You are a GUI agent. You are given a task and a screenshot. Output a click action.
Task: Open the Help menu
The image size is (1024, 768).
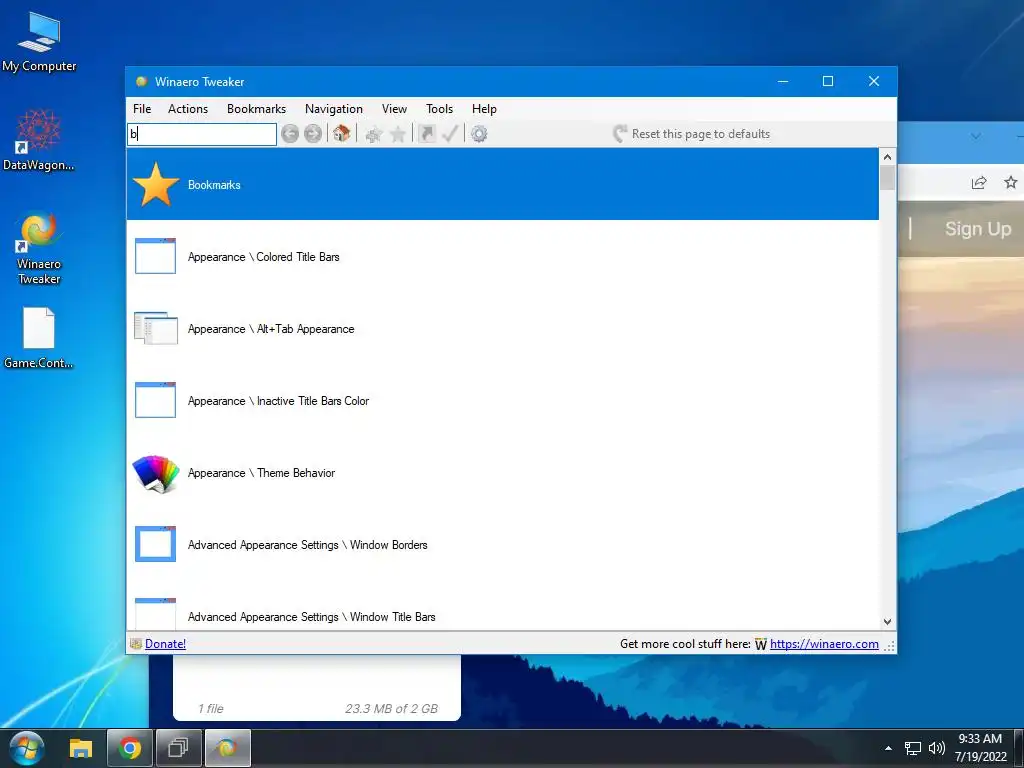(485, 109)
